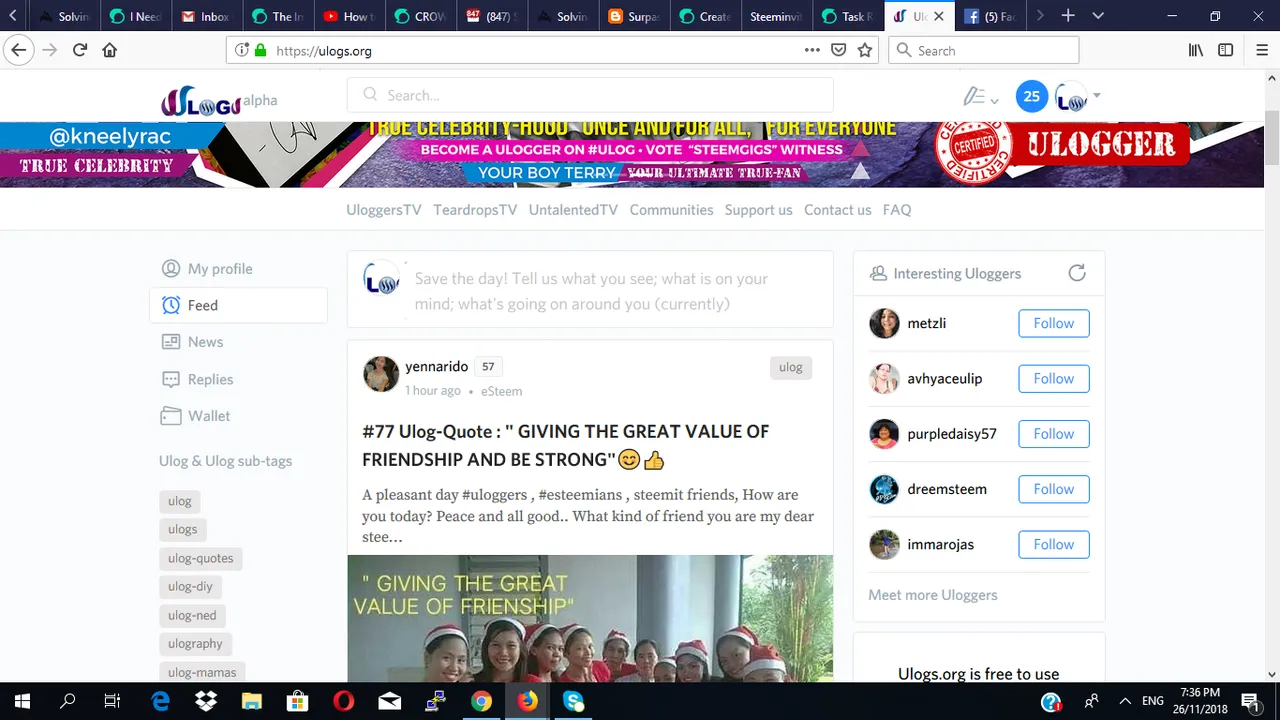Open the TeardropsTV menu item
Viewport: 1280px width, 720px height.
(475, 210)
